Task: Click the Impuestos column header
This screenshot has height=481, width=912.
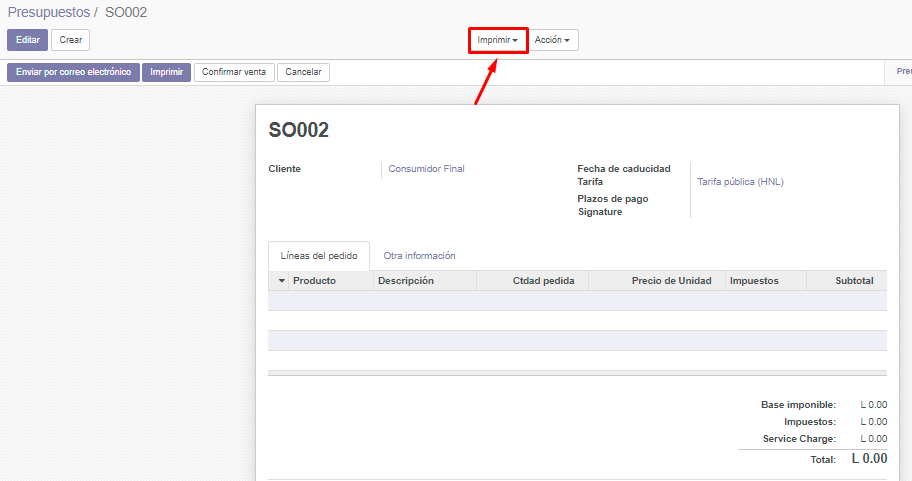Action: point(754,281)
